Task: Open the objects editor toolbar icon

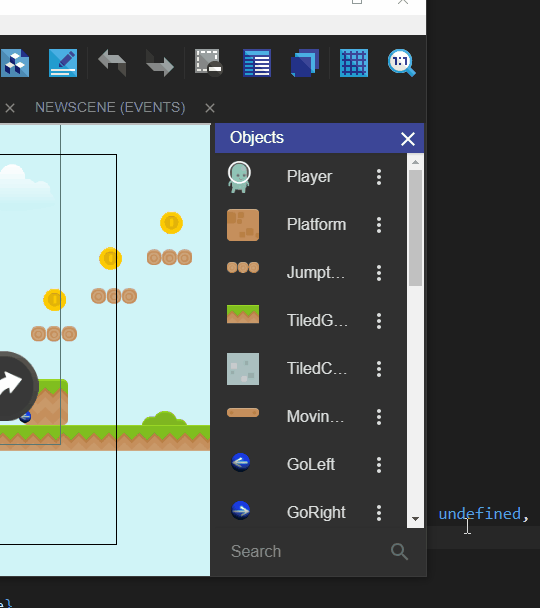Action: click(16, 63)
